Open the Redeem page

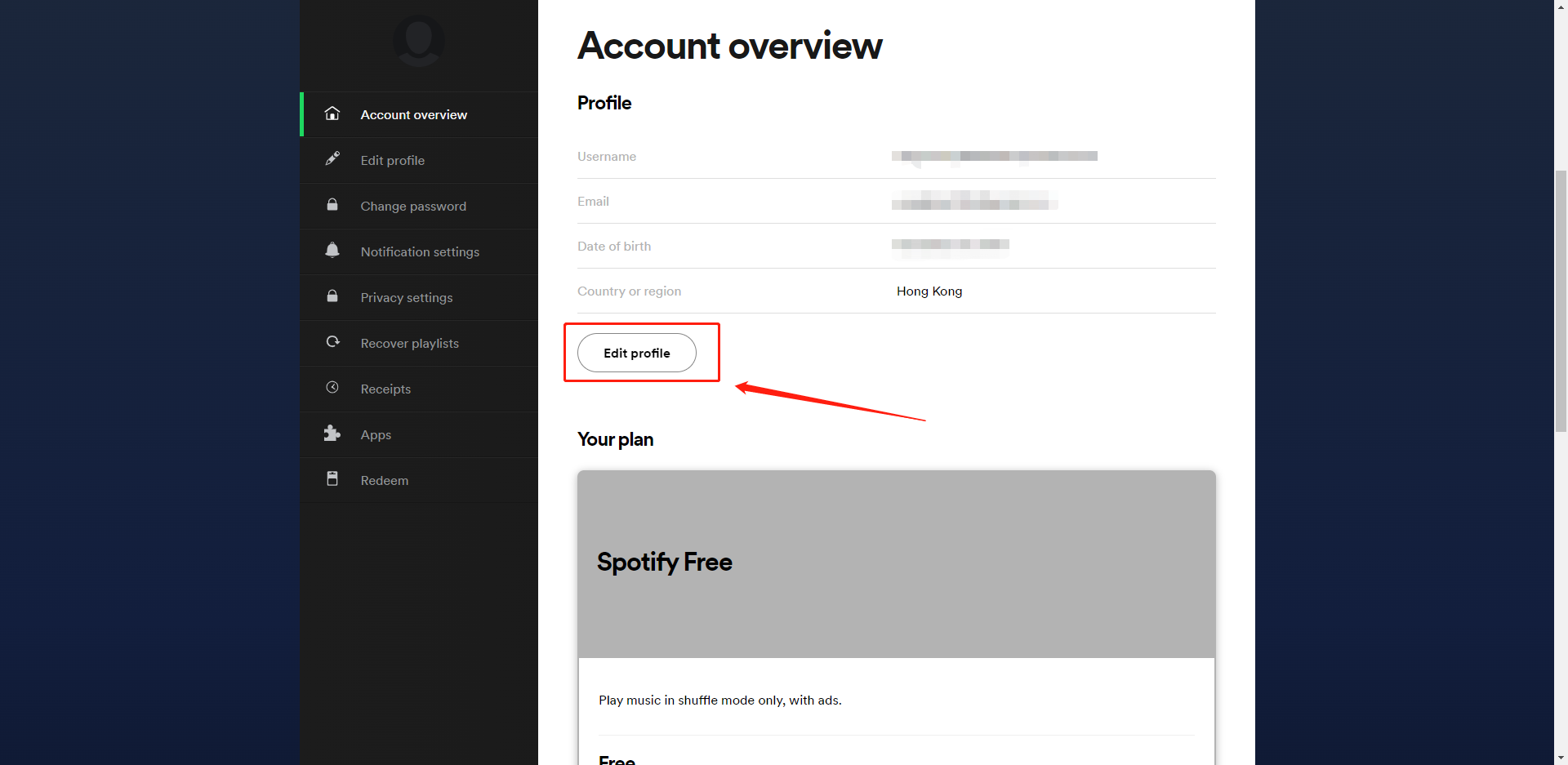[x=419, y=480]
